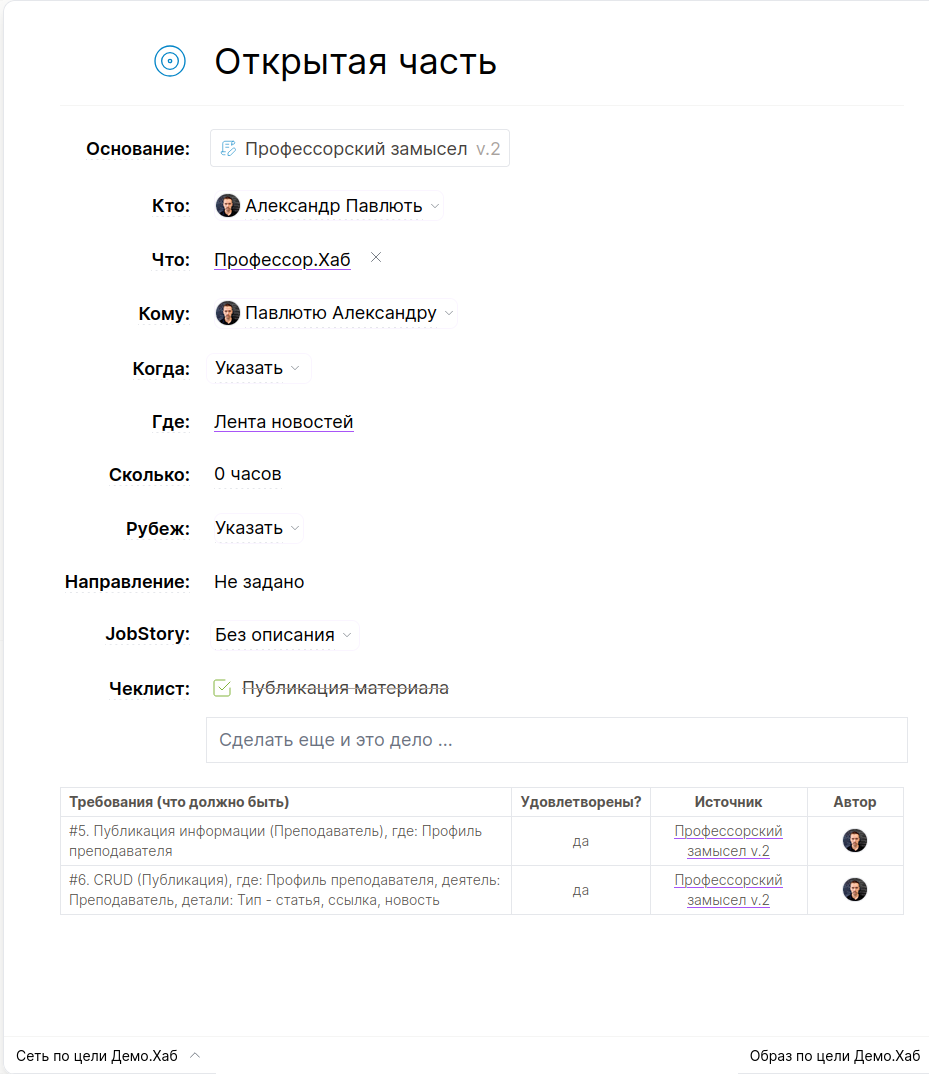
Task: Click the target icon beside Открытая часть
Action: tap(170, 61)
